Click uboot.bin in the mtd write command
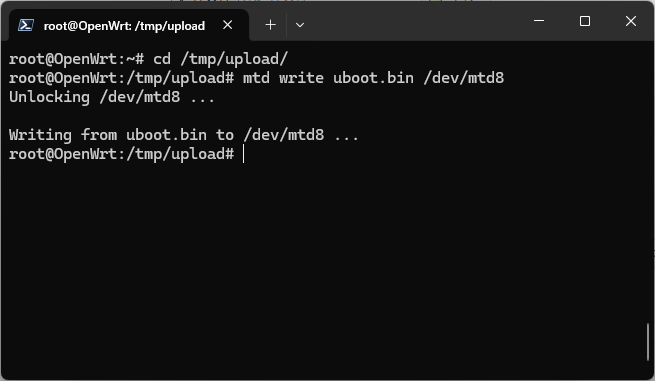Screen dimensions: 655x381 pyautogui.click(x=373, y=78)
